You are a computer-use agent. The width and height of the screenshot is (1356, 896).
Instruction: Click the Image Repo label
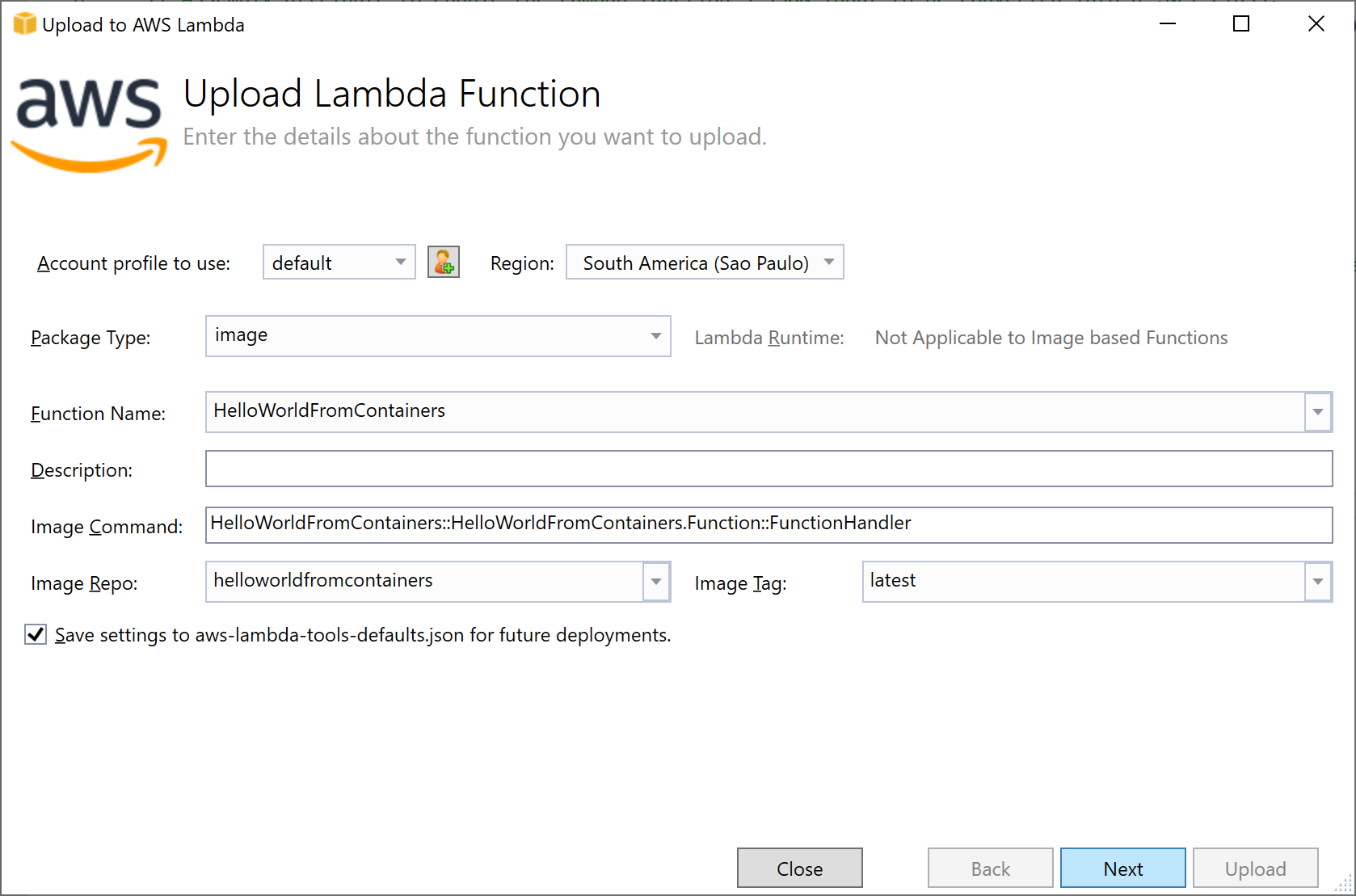click(84, 583)
